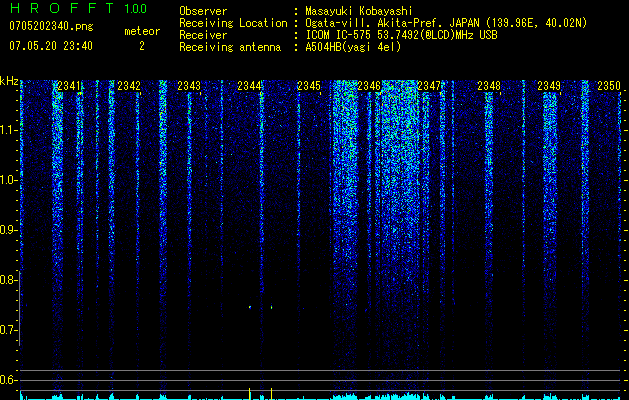Viewport: 629px width, 400px height.
Task: Click the 2349 time marker
Action: 549,86
